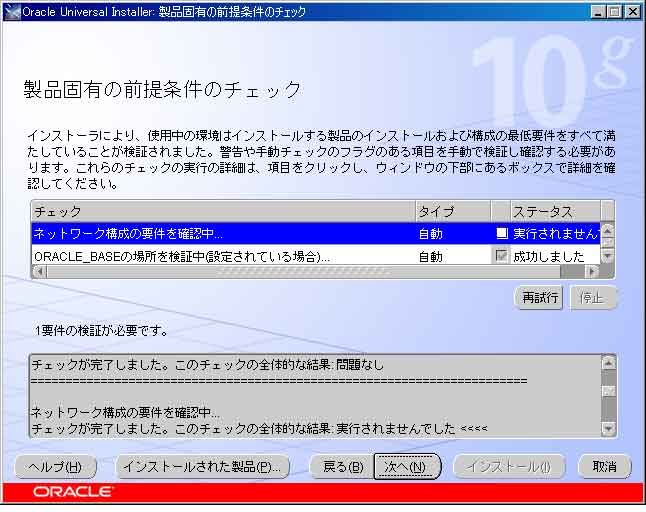Minimize the Oracle Universal Installer window
This screenshot has height=512, width=646.
[x=598, y=12]
